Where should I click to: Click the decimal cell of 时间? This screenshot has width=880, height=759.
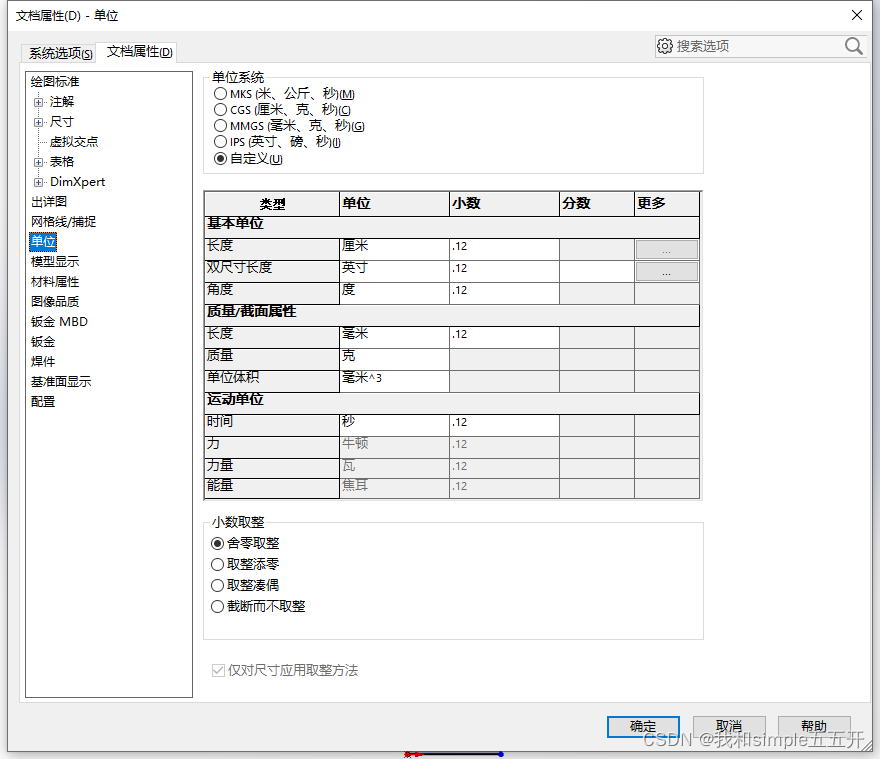504,425
